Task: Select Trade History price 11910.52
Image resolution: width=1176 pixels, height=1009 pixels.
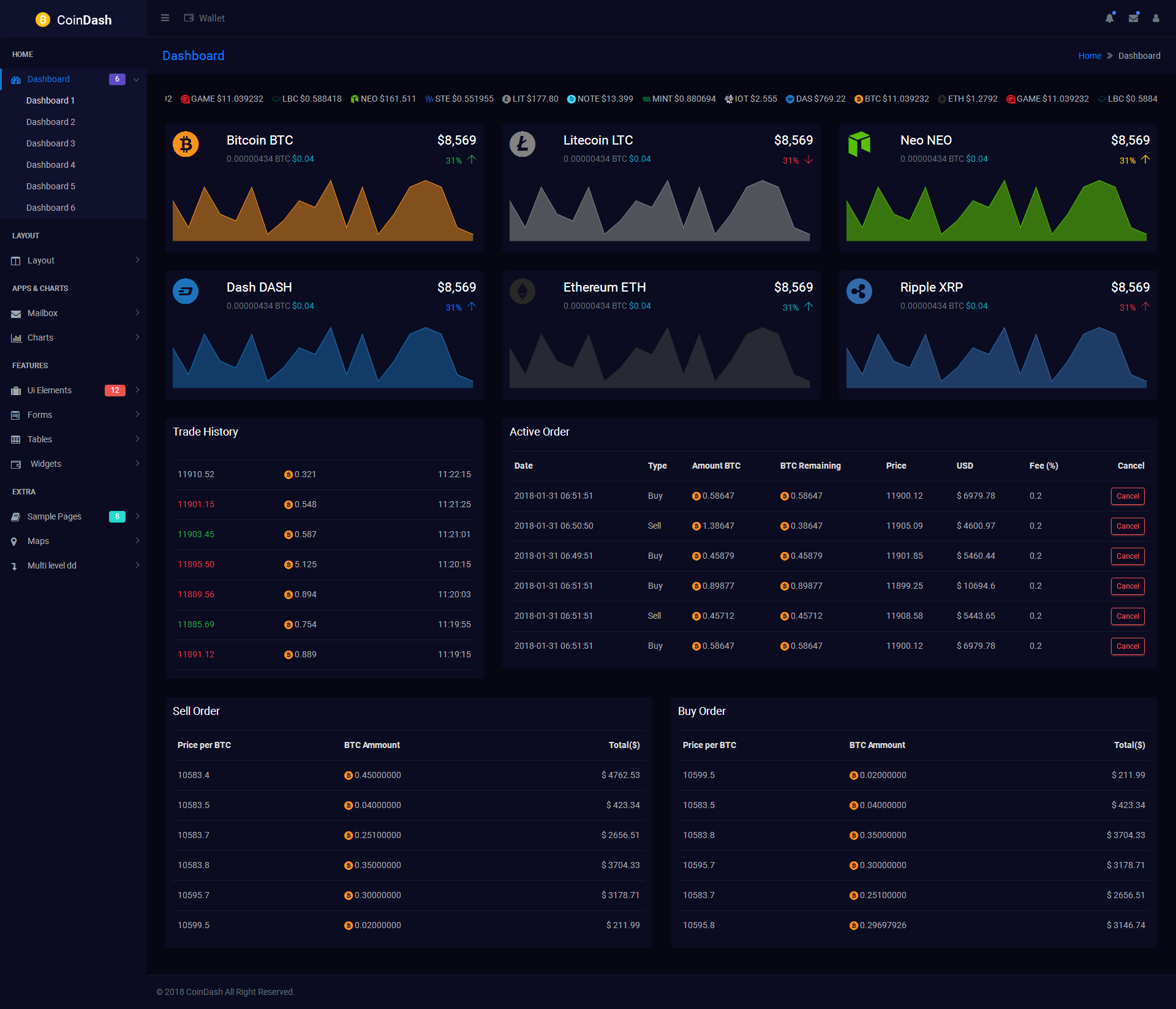Action: click(196, 474)
